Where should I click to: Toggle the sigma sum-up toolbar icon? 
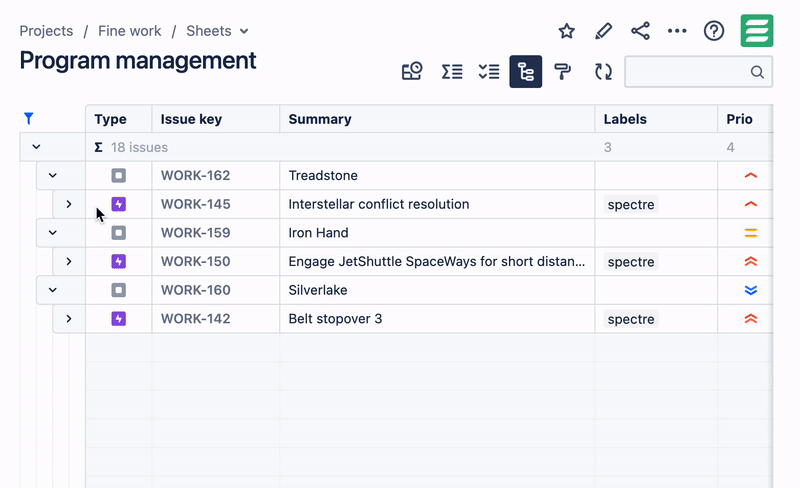pyautogui.click(x=452, y=71)
